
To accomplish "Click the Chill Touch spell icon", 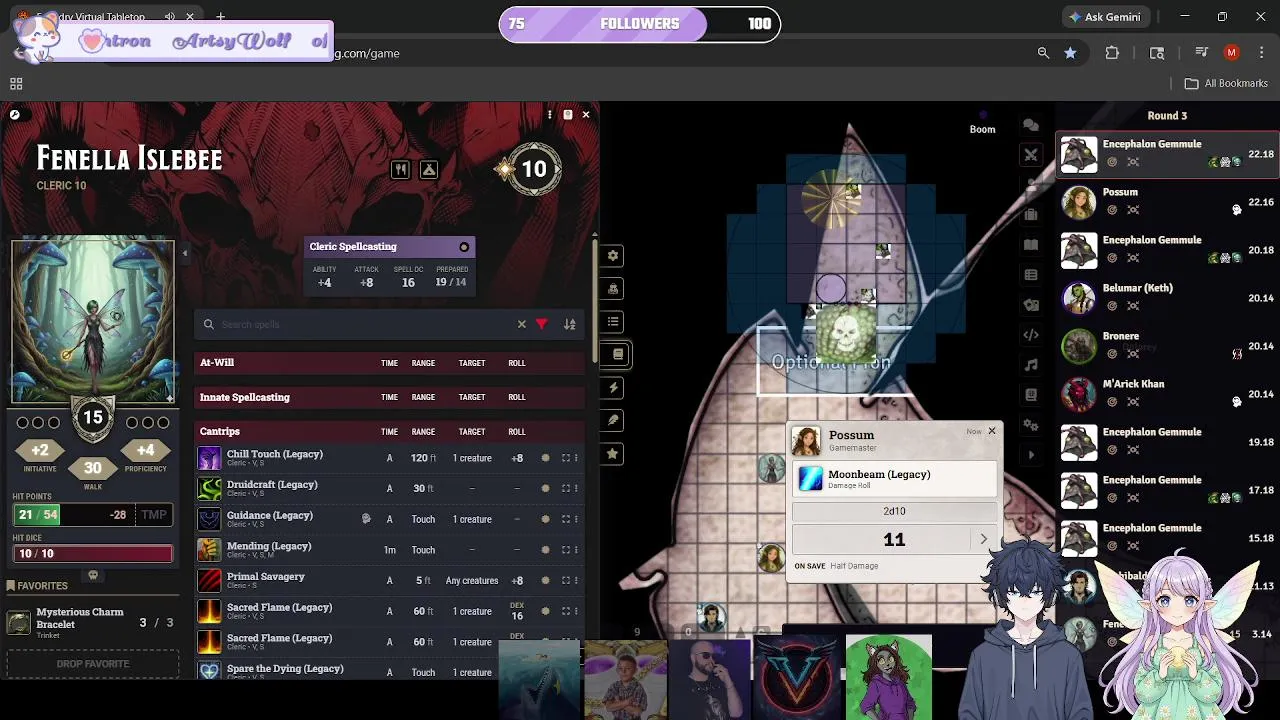I will click(209, 459).
